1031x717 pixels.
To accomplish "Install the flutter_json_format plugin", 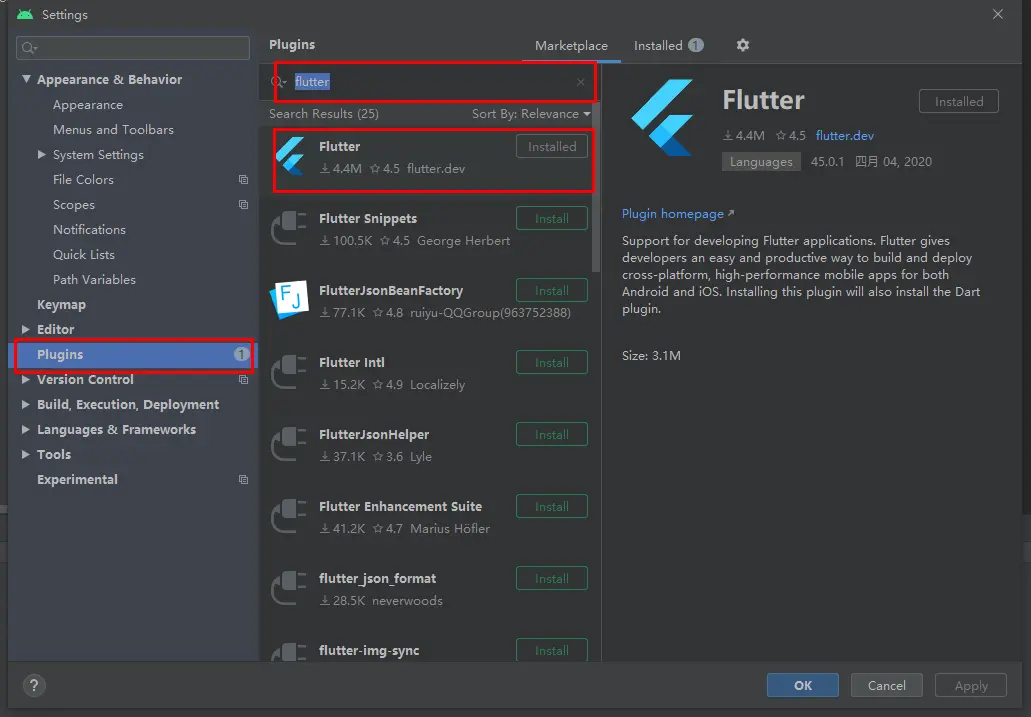I will pos(552,578).
